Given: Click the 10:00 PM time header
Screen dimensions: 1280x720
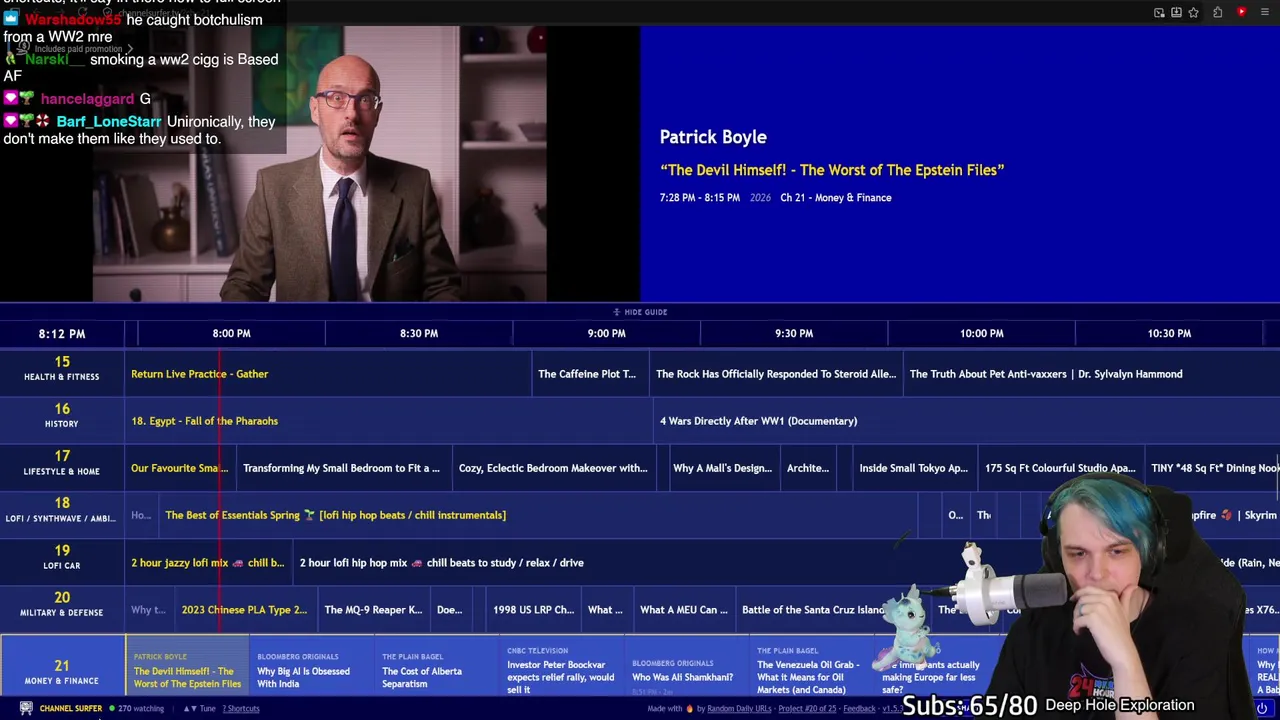Looking at the screenshot, I should tap(981, 333).
